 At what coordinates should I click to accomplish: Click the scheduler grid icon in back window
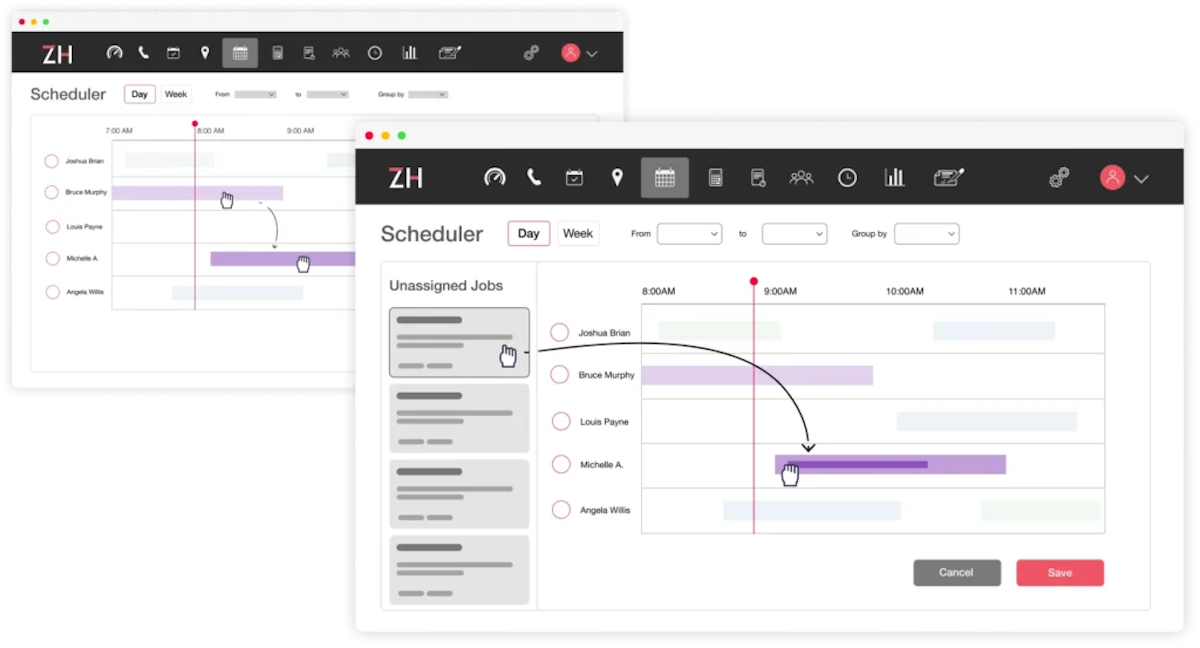coord(240,53)
